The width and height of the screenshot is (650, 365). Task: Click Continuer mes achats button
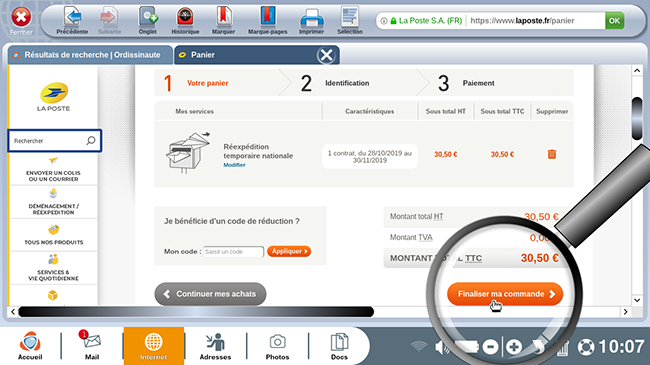pos(211,294)
